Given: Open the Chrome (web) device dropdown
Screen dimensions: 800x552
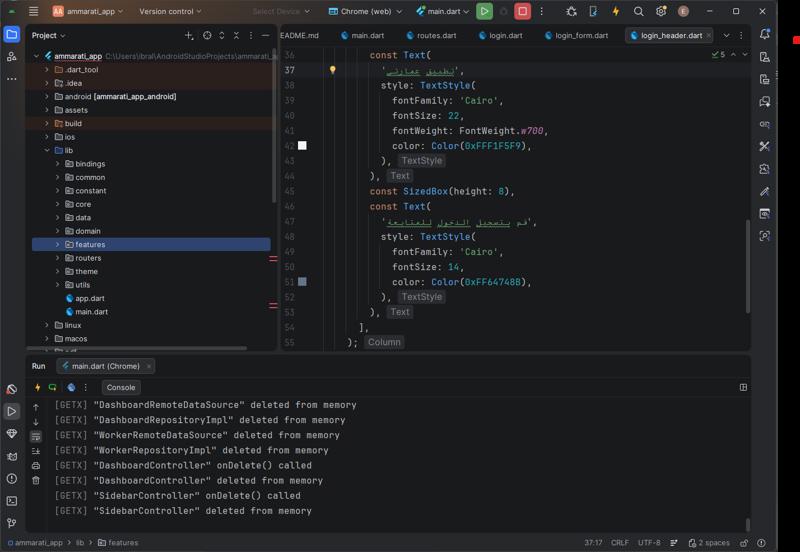Looking at the screenshot, I should point(366,11).
